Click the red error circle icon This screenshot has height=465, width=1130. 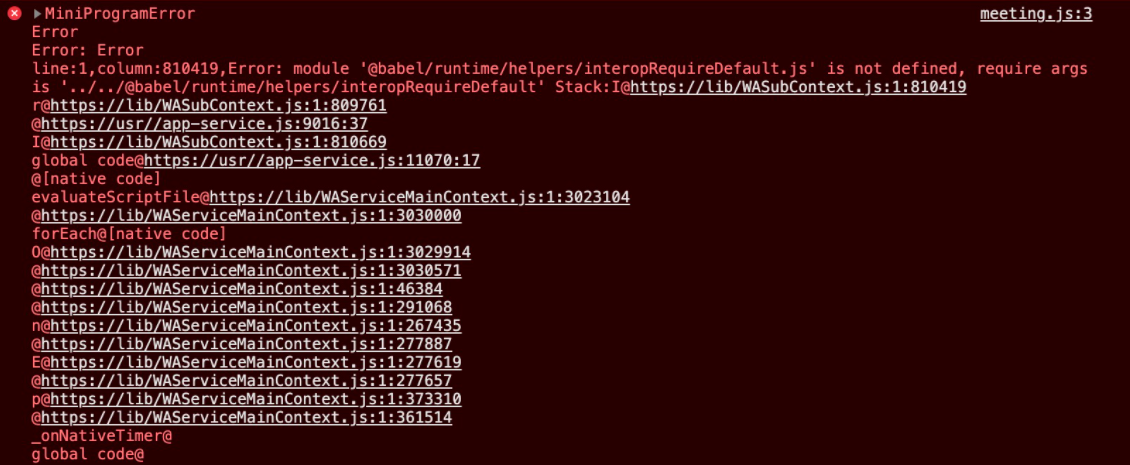pyautogui.click(x=14, y=14)
